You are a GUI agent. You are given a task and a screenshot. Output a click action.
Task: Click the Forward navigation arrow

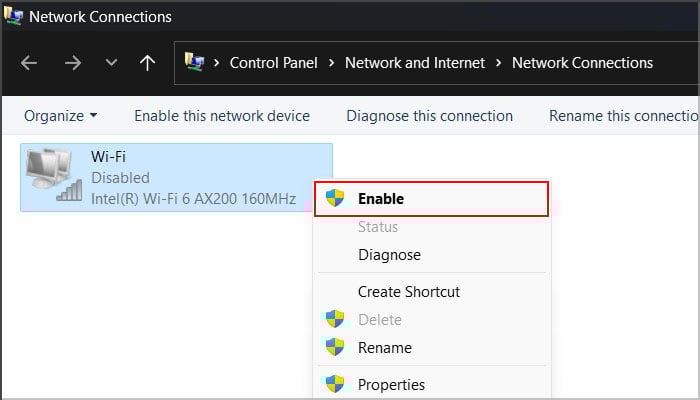[72, 63]
